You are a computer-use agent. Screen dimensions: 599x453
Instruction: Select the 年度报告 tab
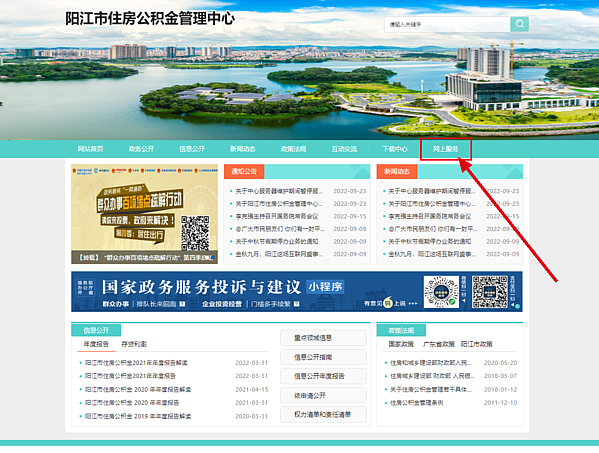pos(96,344)
